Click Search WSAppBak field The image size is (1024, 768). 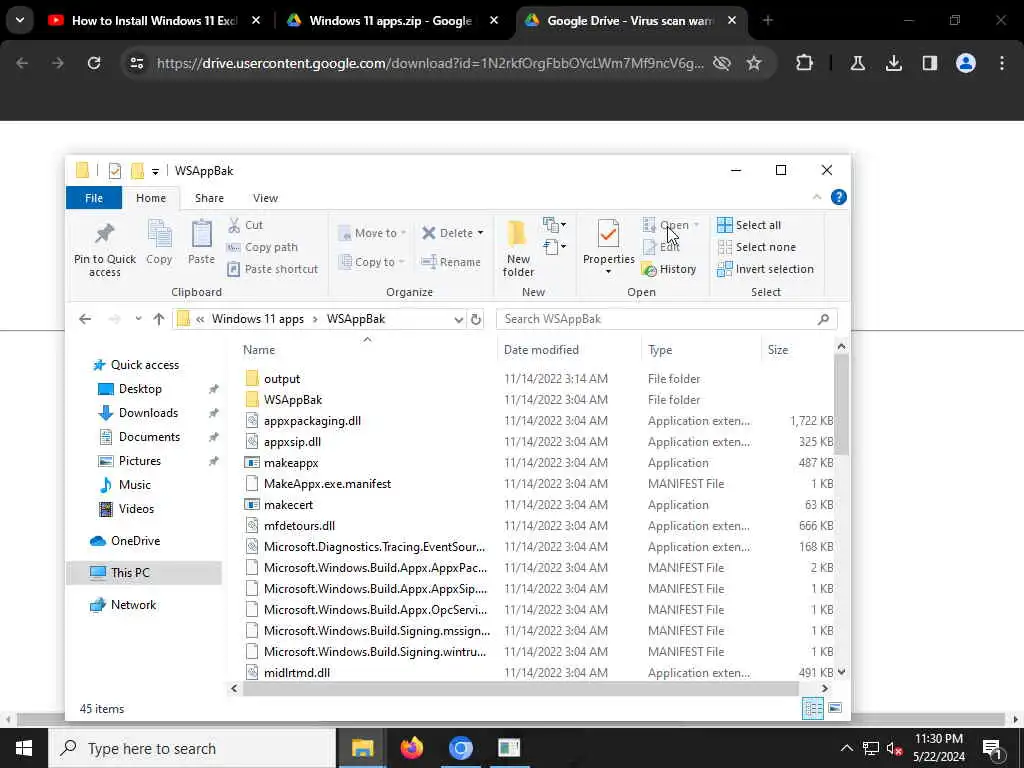click(666, 319)
